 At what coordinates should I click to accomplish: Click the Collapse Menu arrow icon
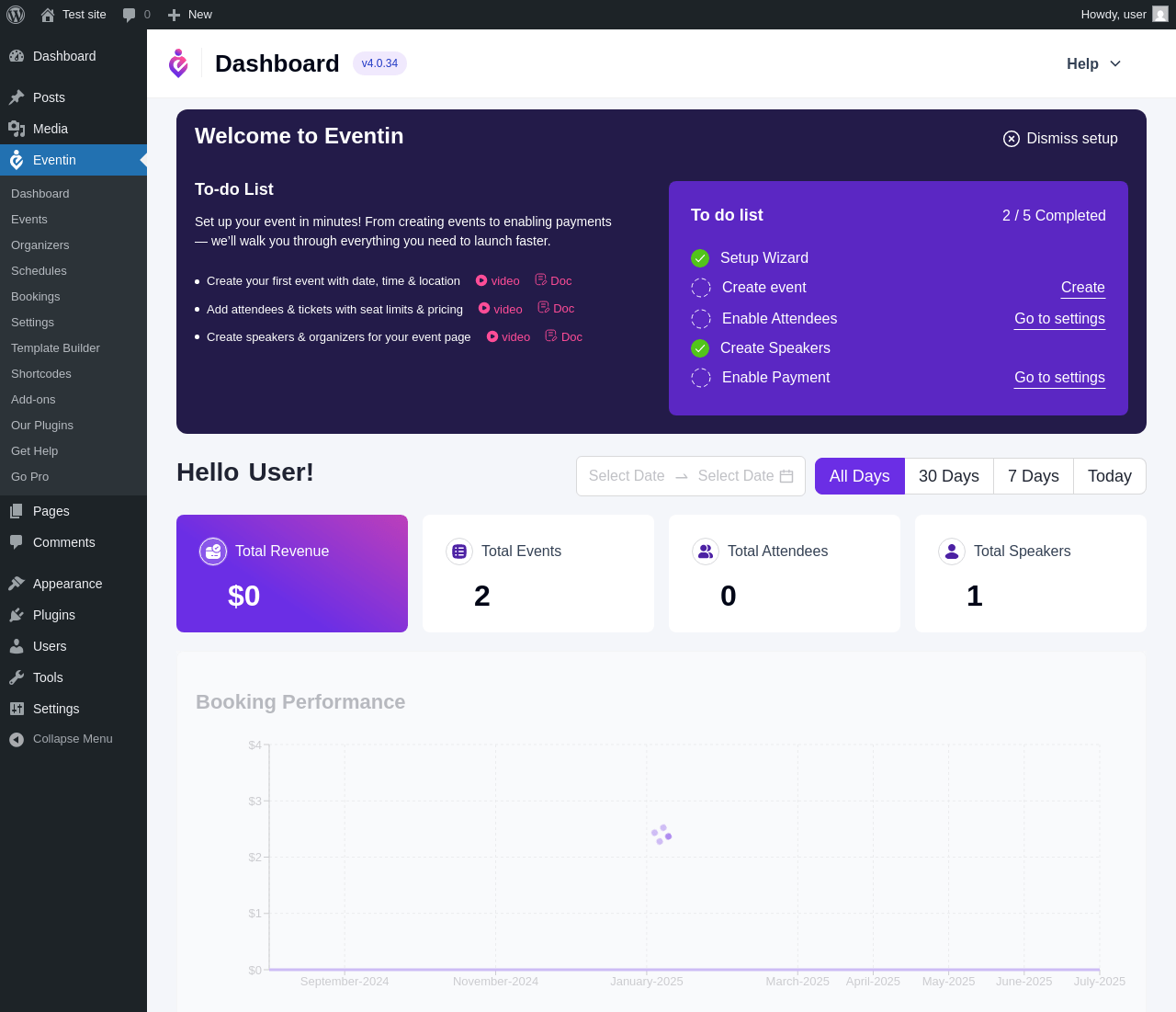(x=17, y=739)
